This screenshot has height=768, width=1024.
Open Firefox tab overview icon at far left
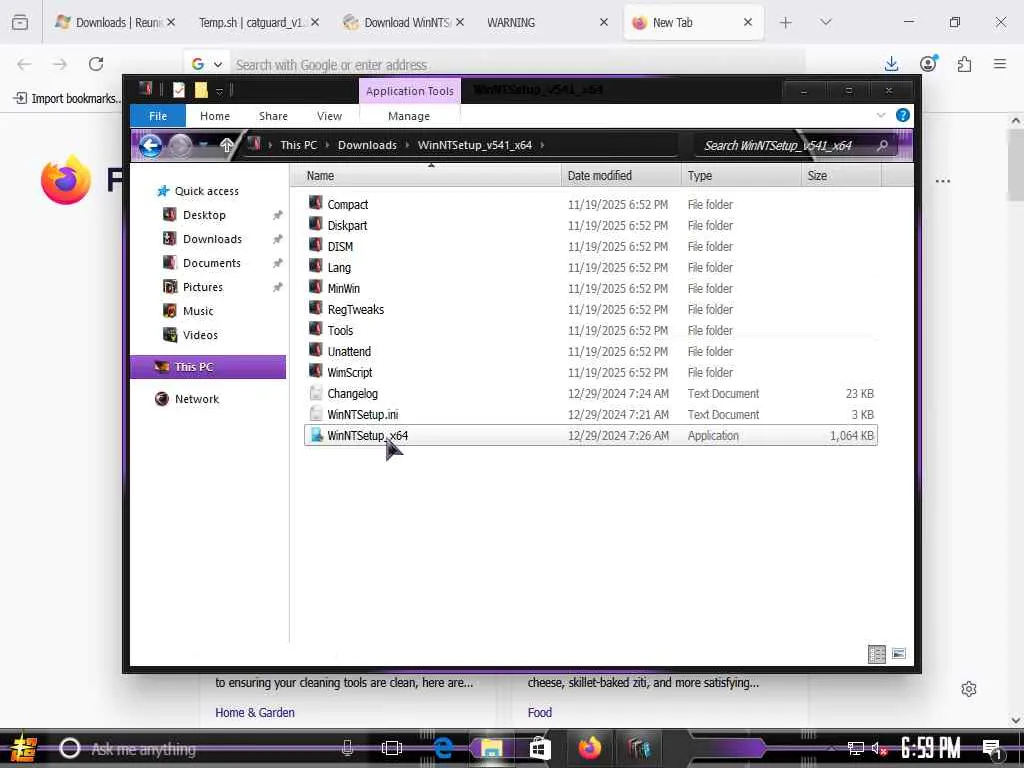20,23
